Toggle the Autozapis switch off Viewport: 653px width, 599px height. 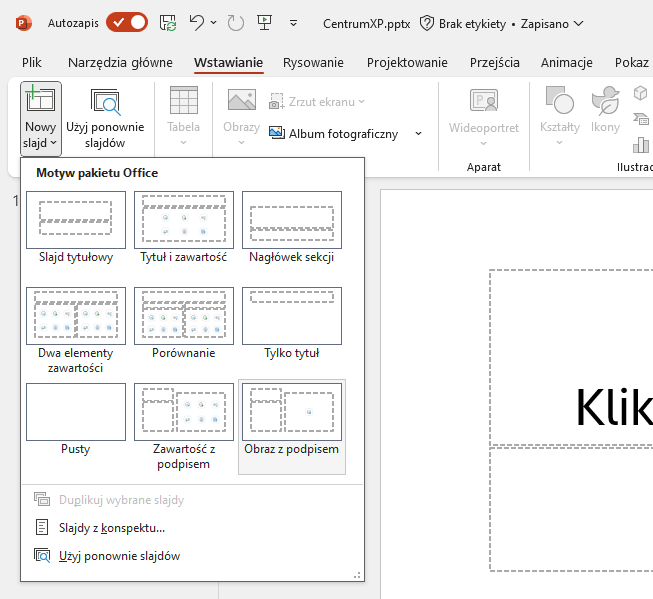tap(127, 22)
